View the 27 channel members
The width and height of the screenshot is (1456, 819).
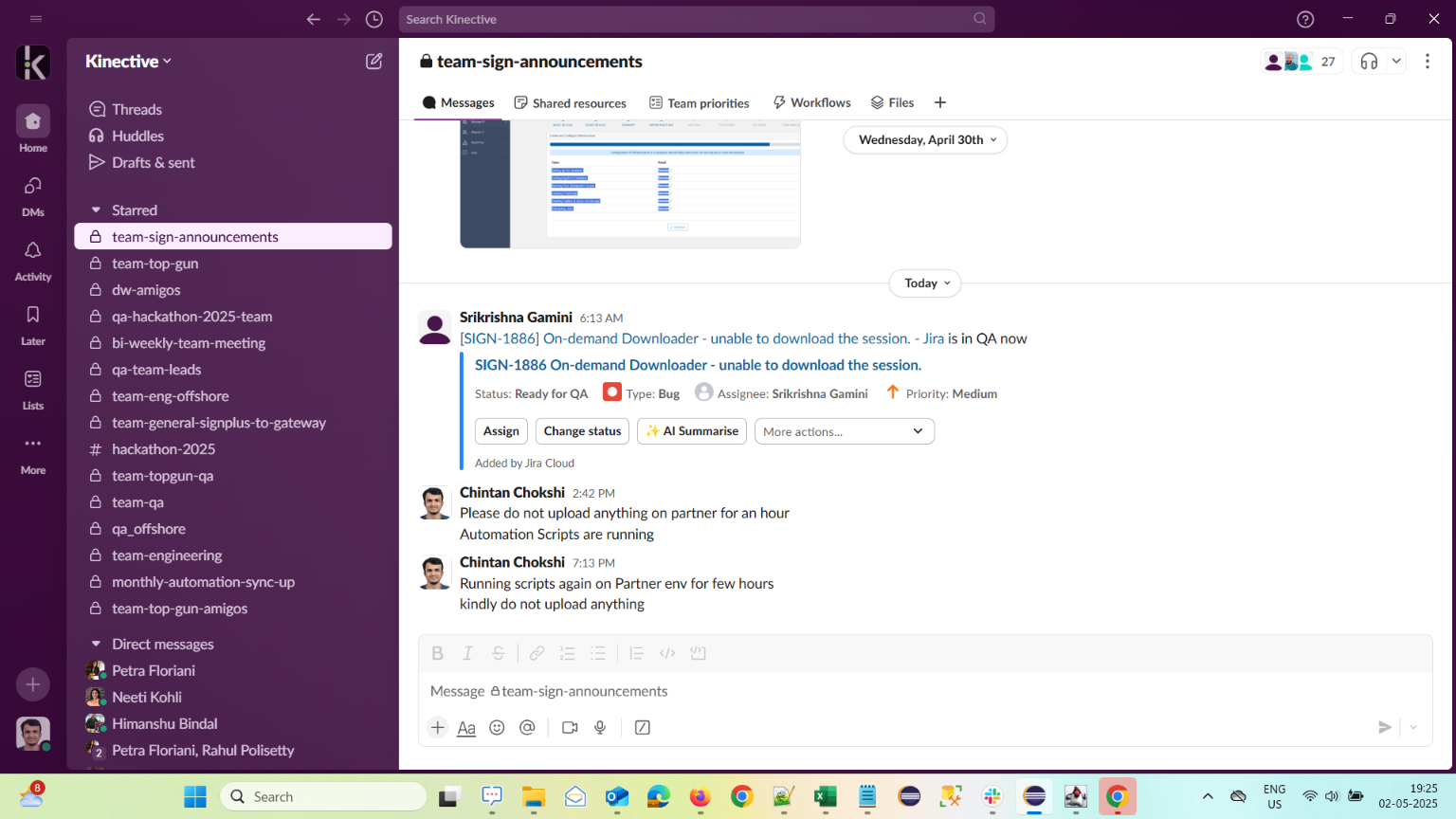point(1301,62)
